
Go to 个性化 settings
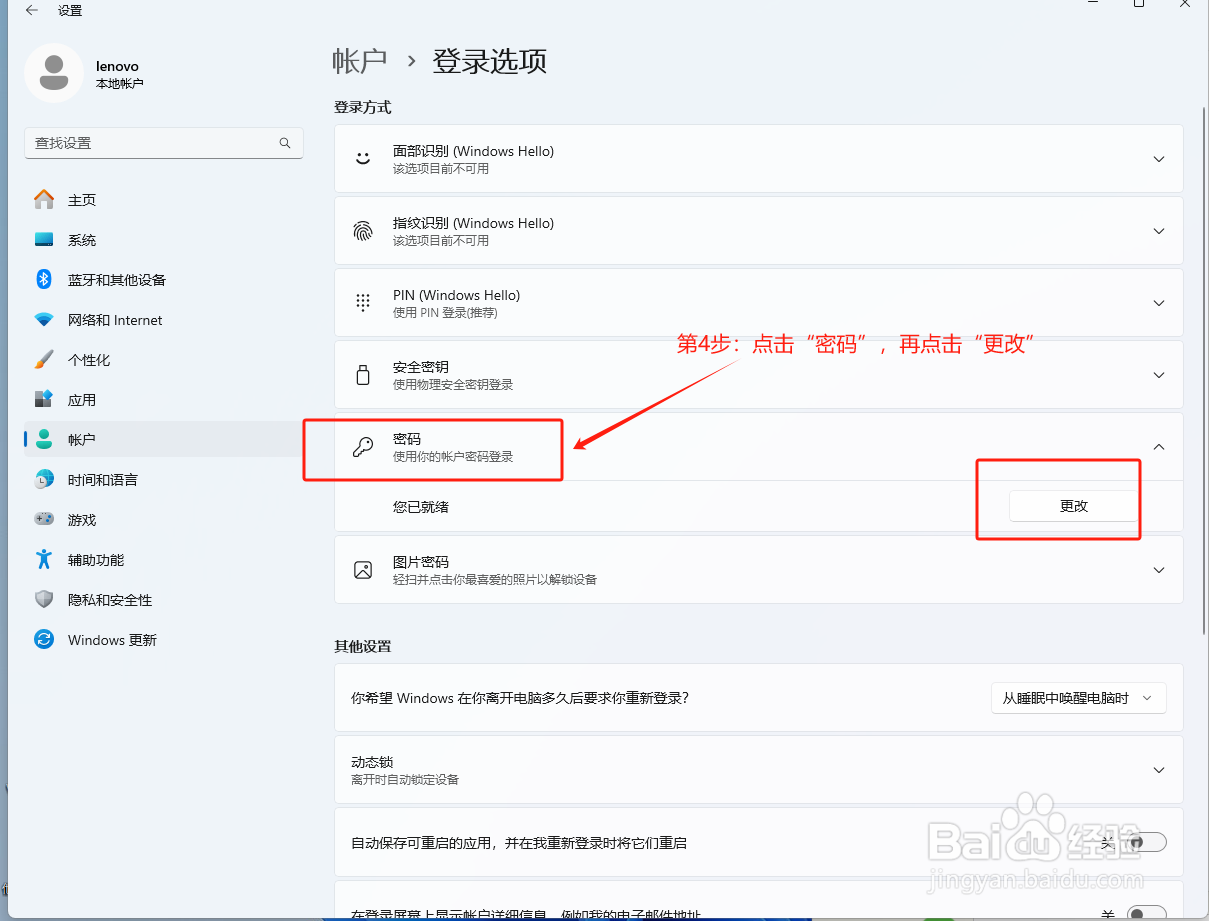pyautogui.click(x=89, y=359)
